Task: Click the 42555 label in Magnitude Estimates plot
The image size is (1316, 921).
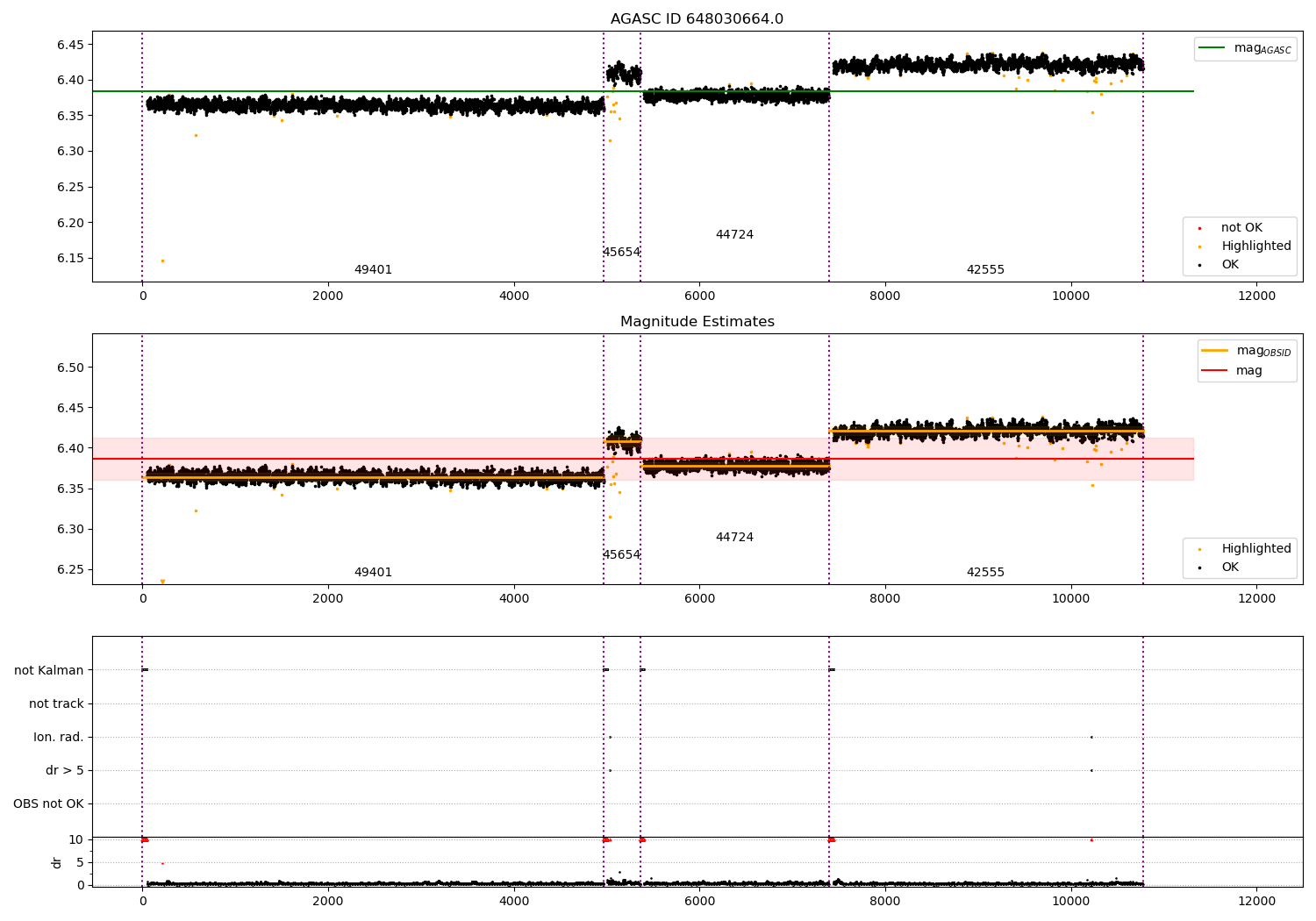Action: pyautogui.click(x=985, y=573)
